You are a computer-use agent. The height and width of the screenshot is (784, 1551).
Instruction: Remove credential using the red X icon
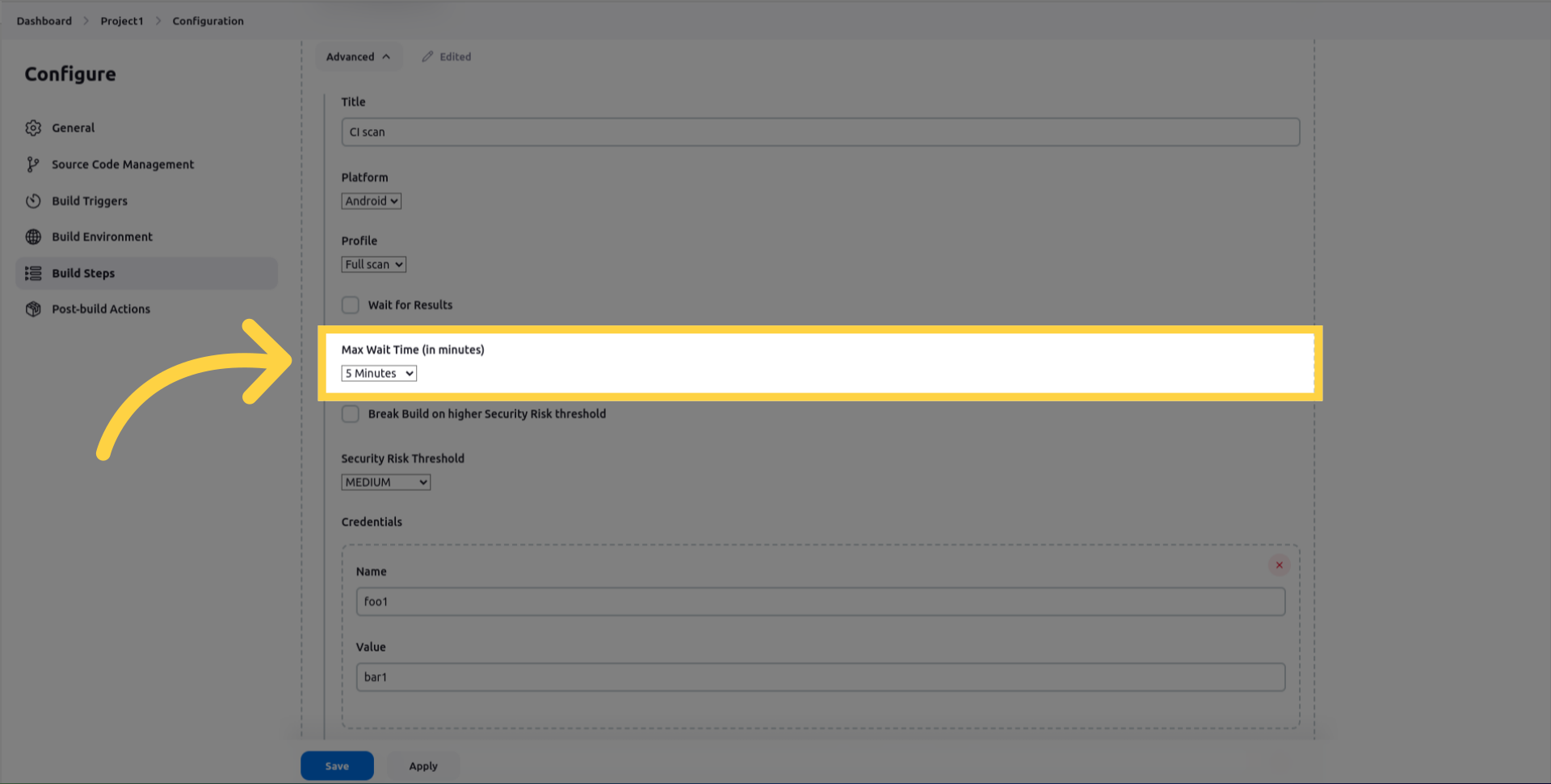pyautogui.click(x=1279, y=565)
